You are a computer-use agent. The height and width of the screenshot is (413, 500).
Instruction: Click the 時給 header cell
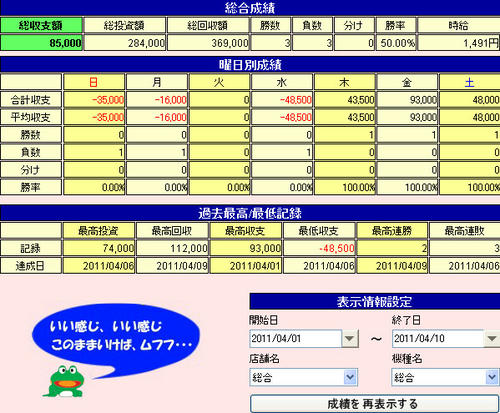tap(459, 25)
